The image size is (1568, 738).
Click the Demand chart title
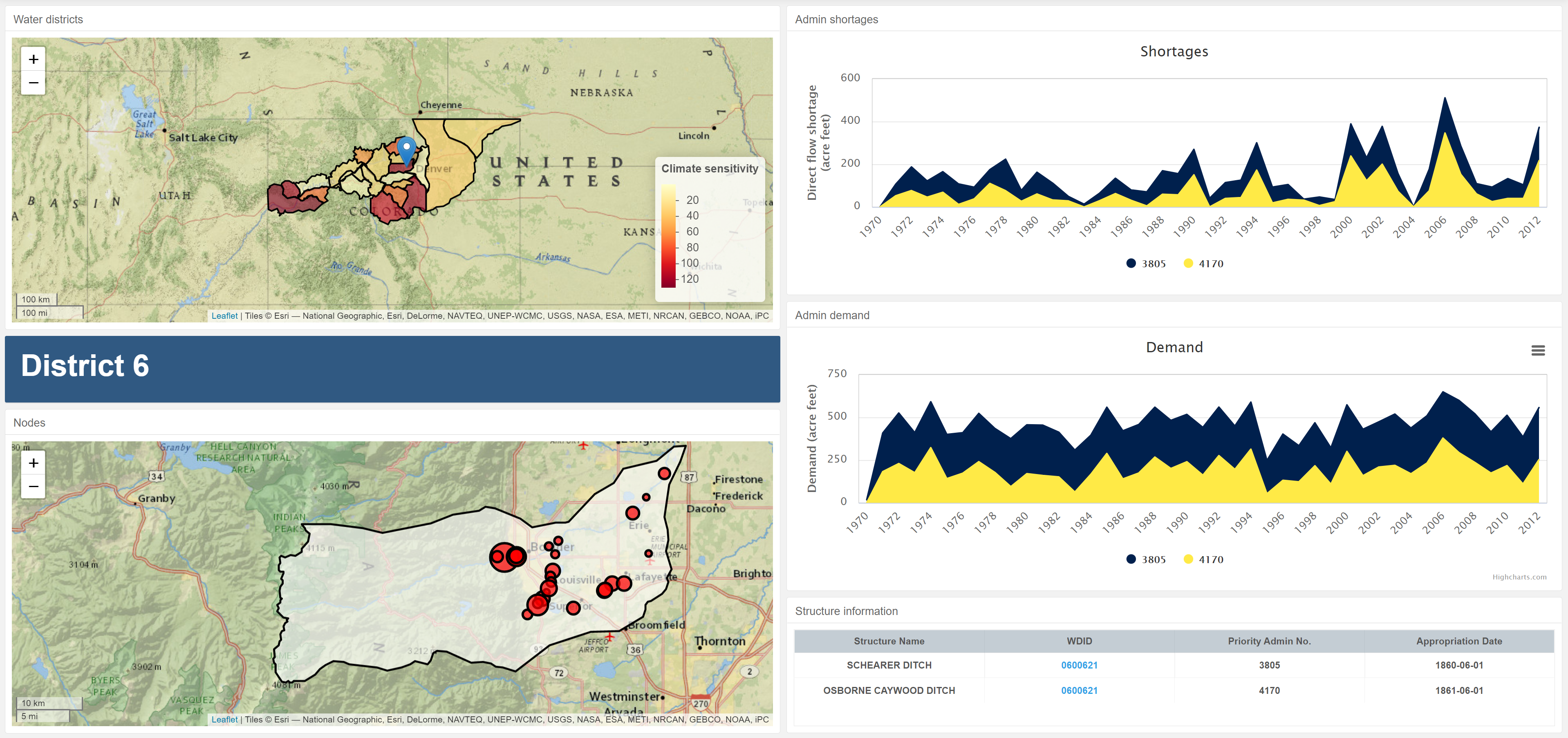1174,347
